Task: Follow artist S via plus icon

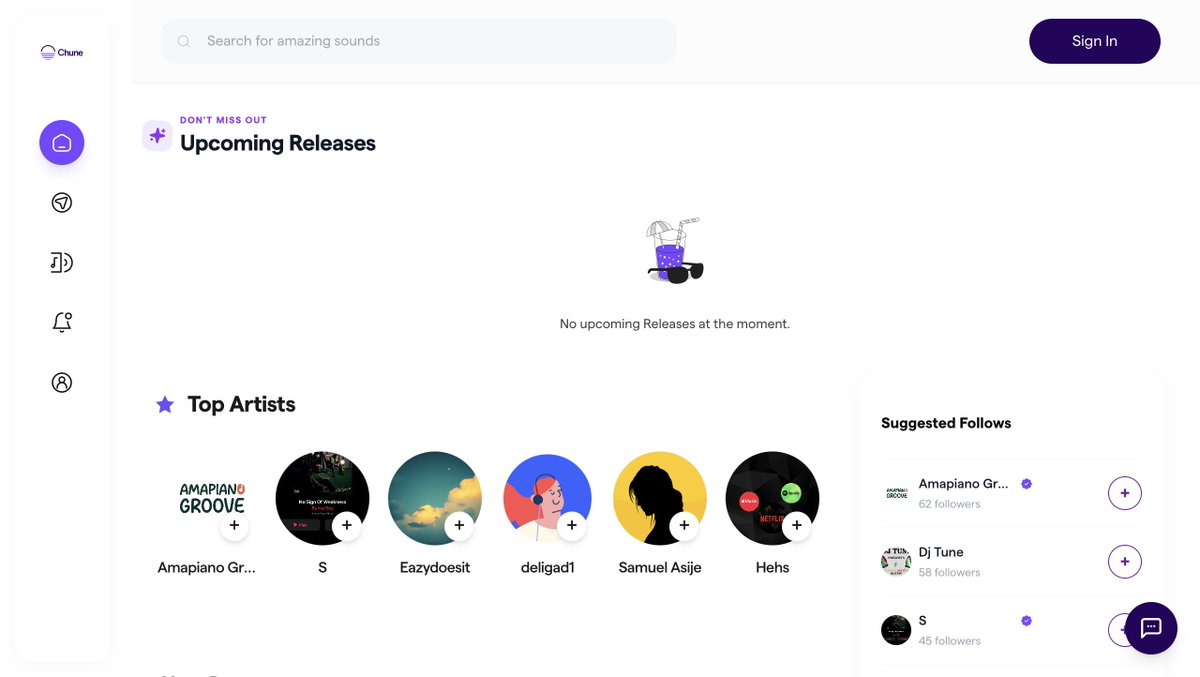Action: [x=347, y=525]
